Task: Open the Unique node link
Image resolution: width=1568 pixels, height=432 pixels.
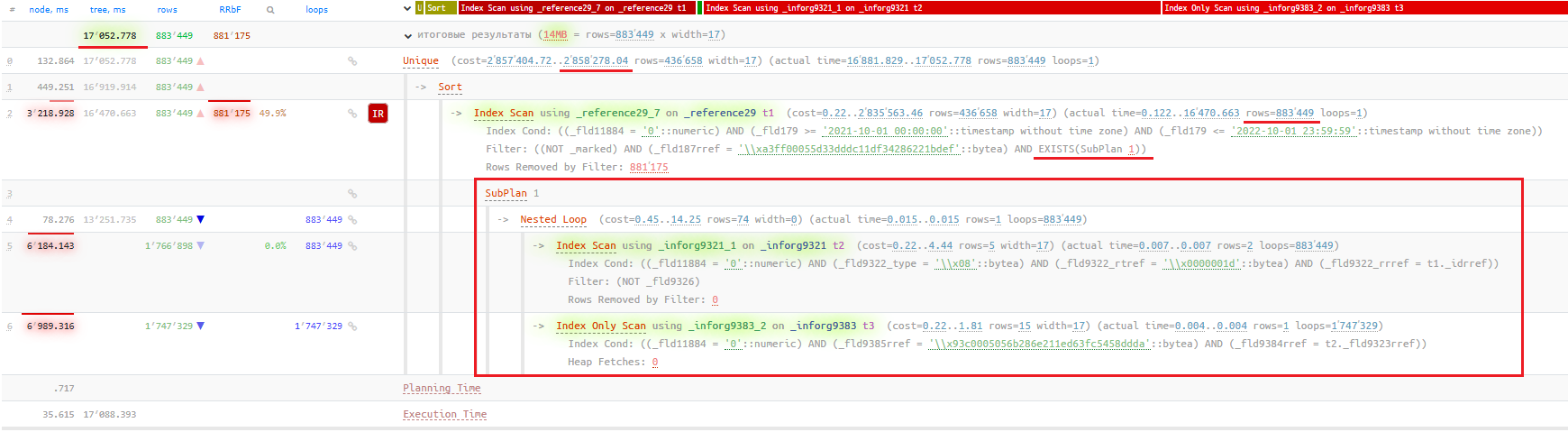Action: tap(421, 61)
